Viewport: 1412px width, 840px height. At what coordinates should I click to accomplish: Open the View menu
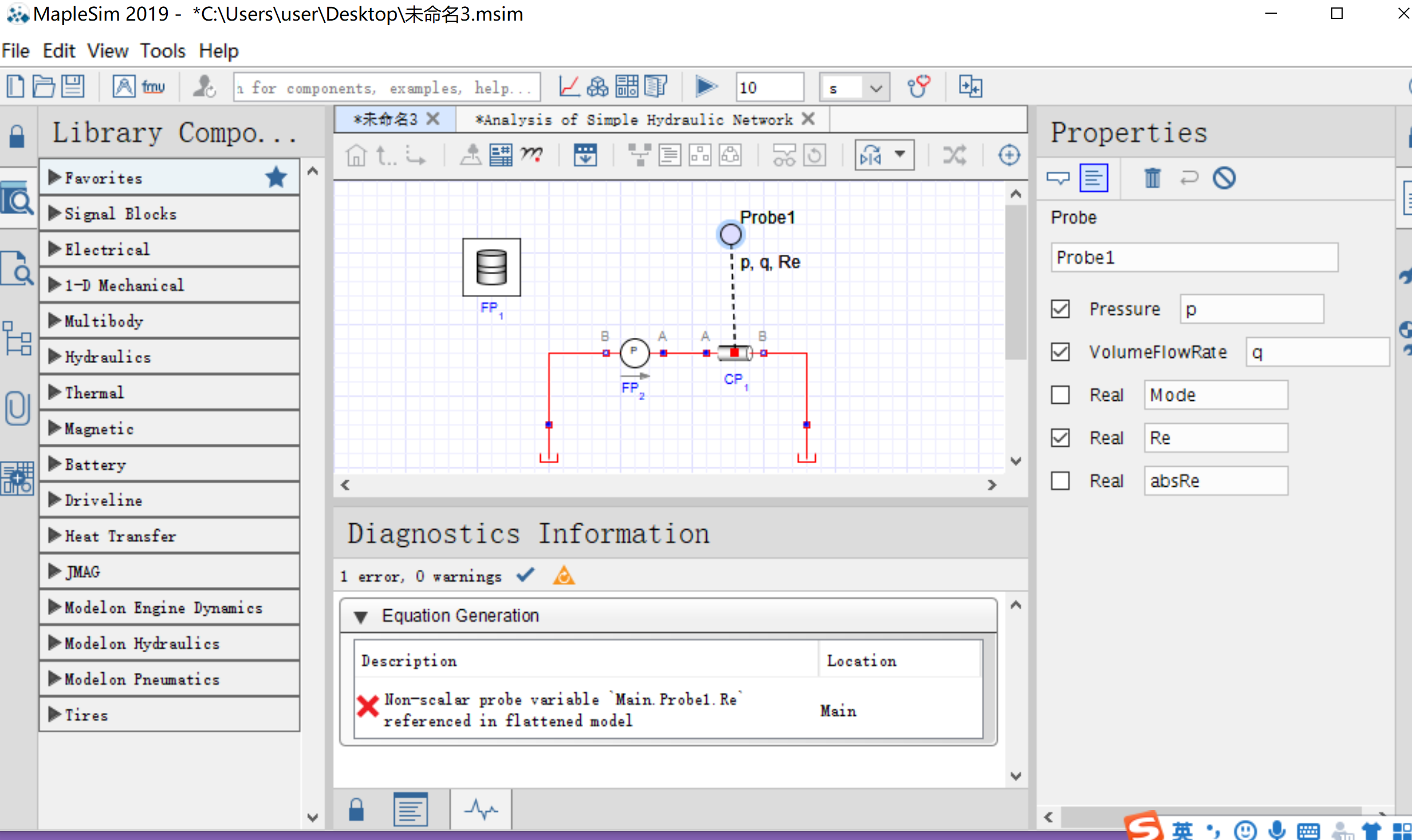pos(108,51)
